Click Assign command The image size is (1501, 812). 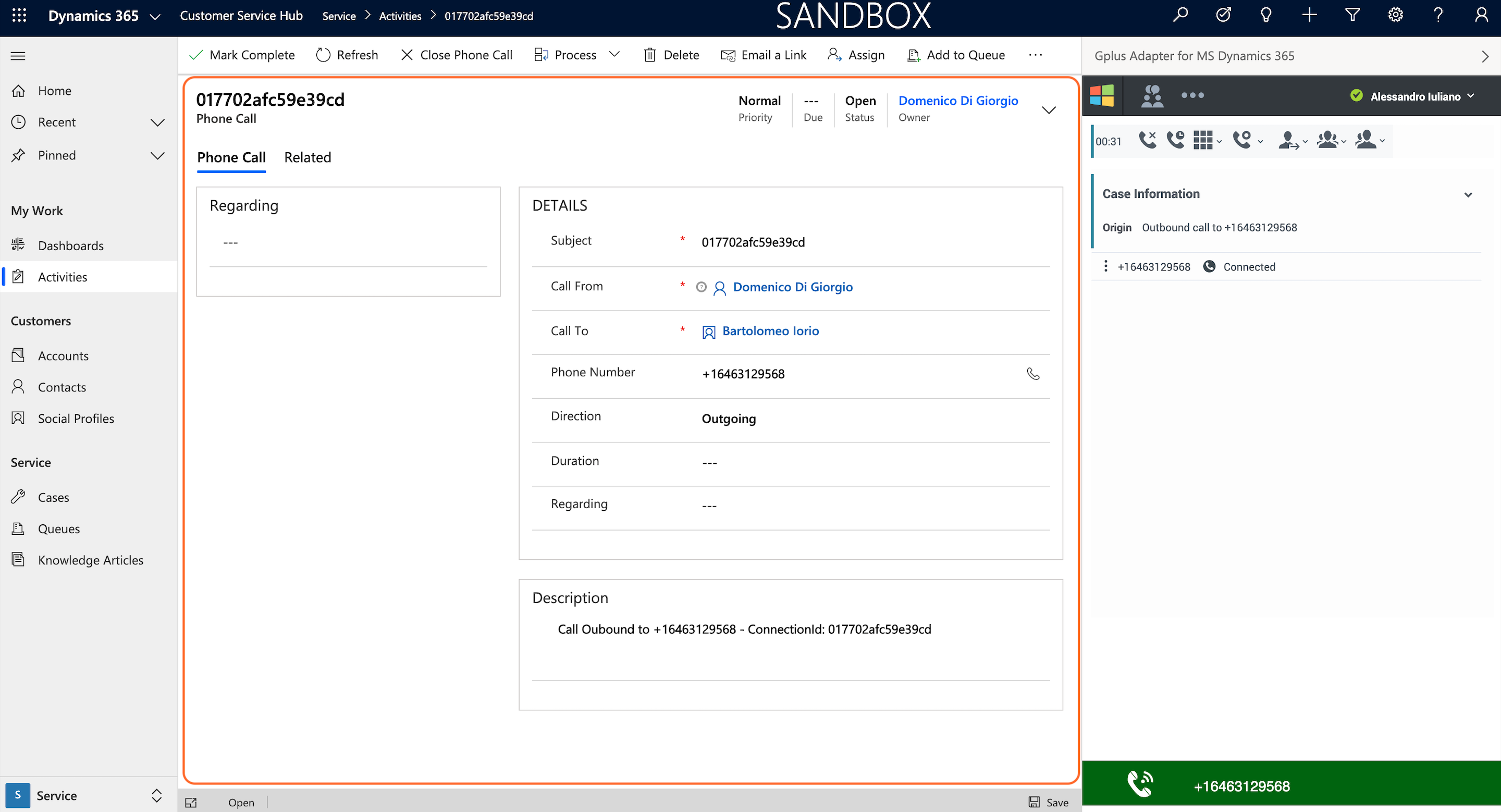(856, 55)
